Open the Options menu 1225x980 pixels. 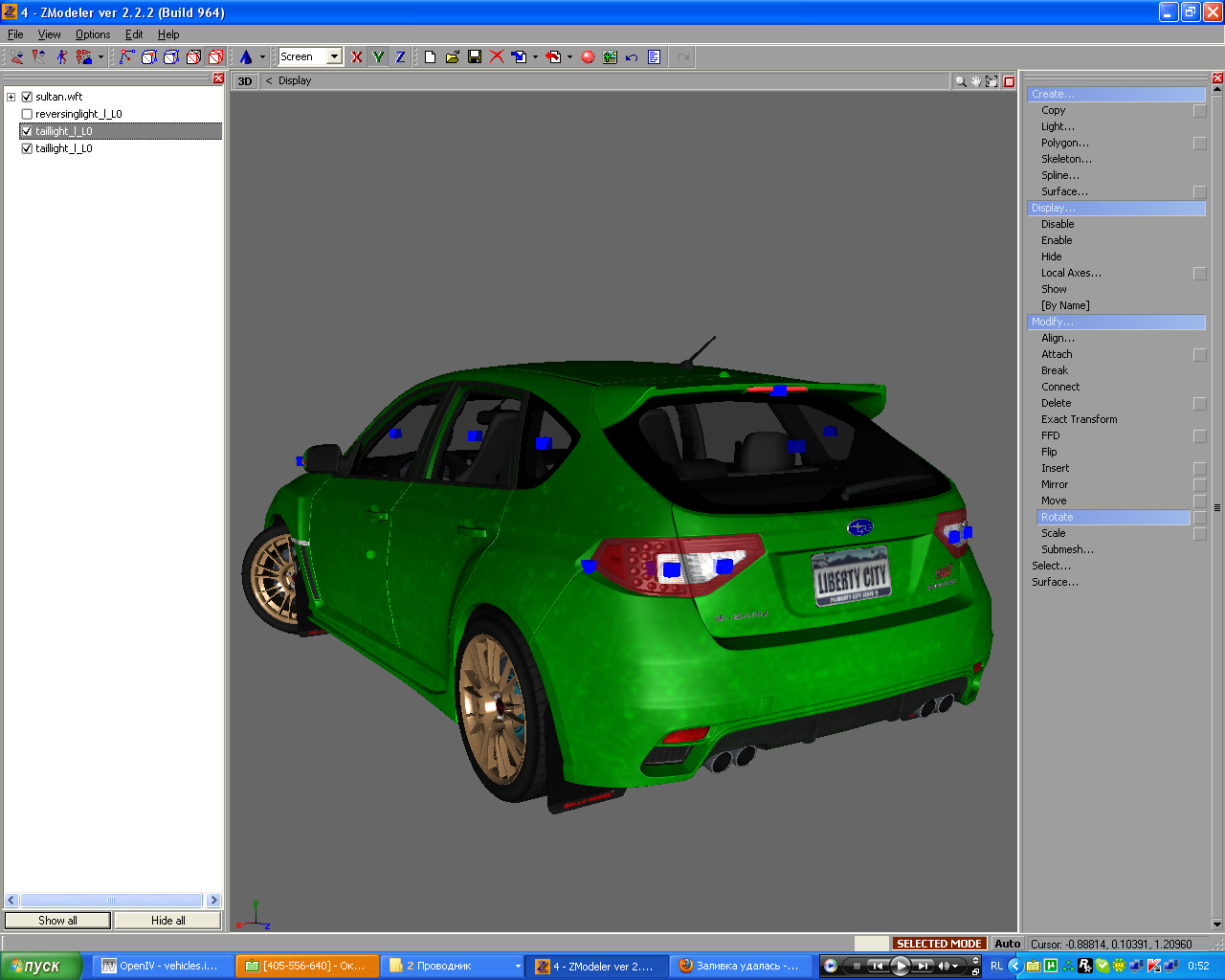pos(93,34)
